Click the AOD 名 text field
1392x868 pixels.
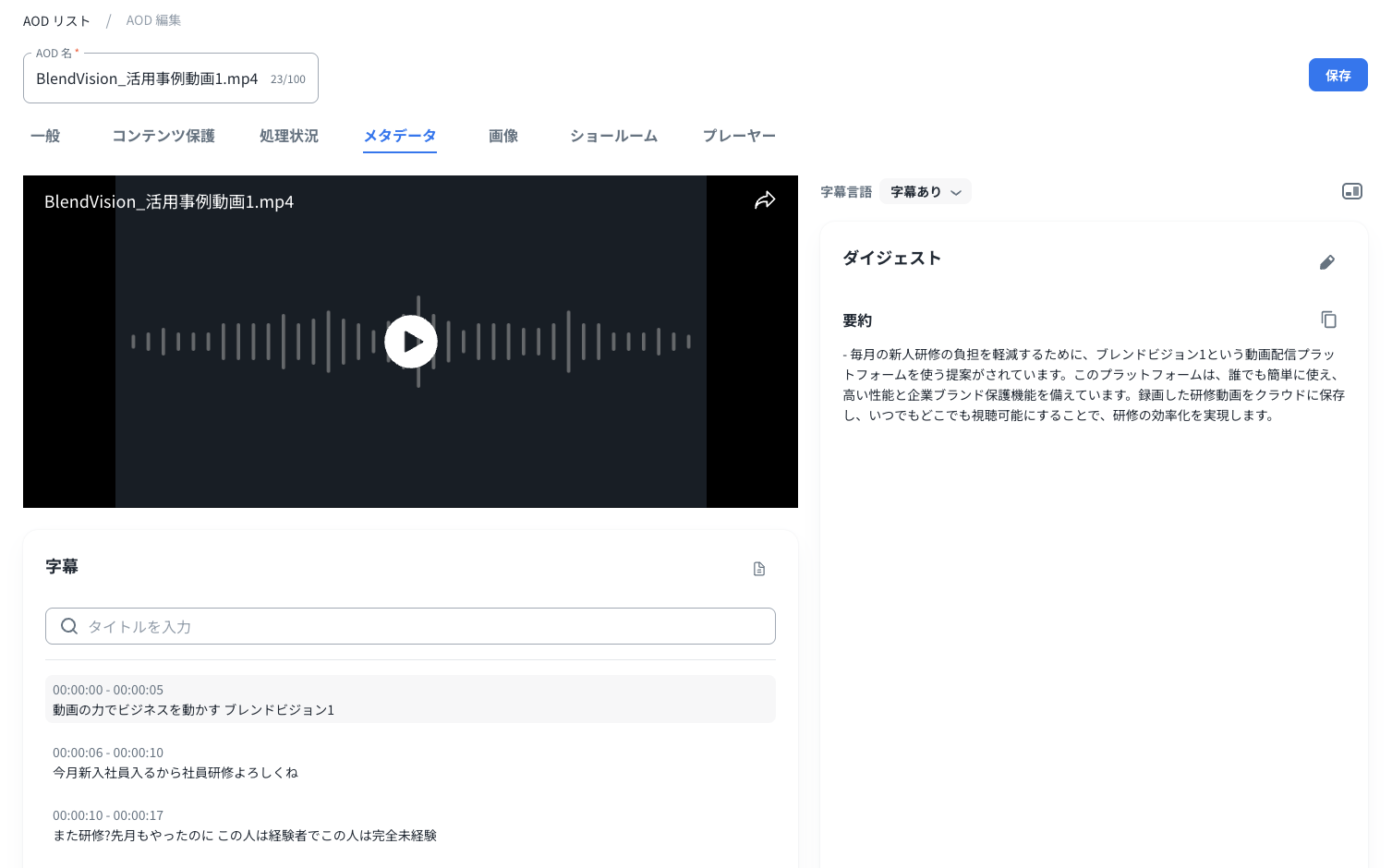[x=148, y=79]
